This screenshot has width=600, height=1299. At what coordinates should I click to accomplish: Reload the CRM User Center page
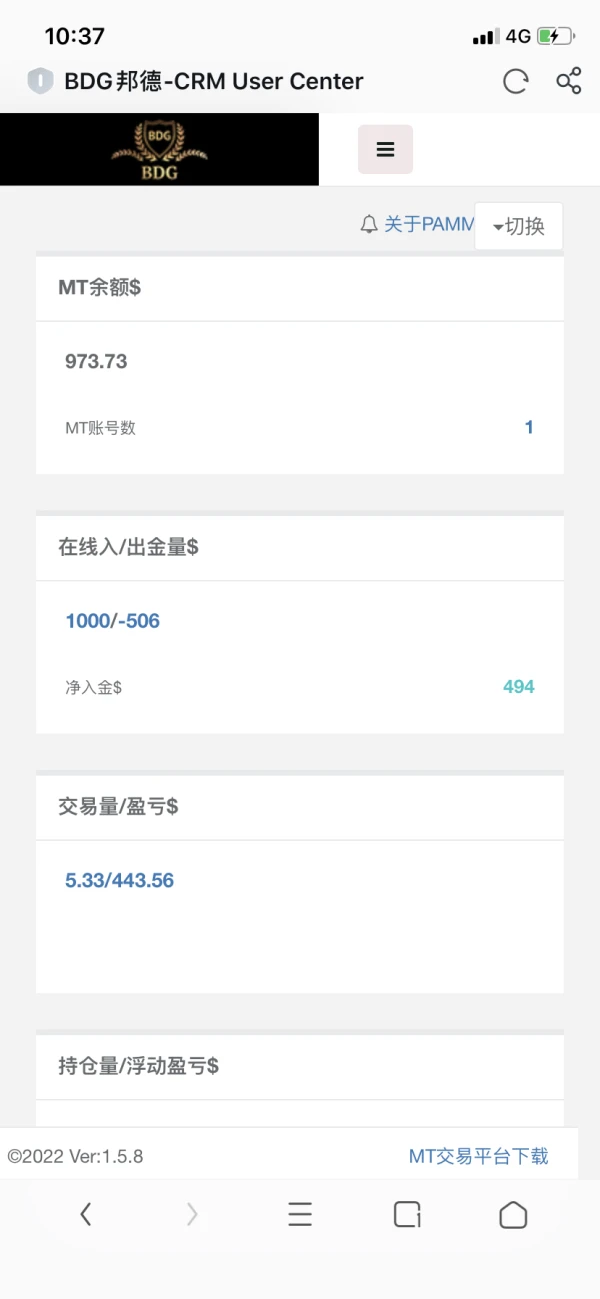pyautogui.click(x=515, y=82)
